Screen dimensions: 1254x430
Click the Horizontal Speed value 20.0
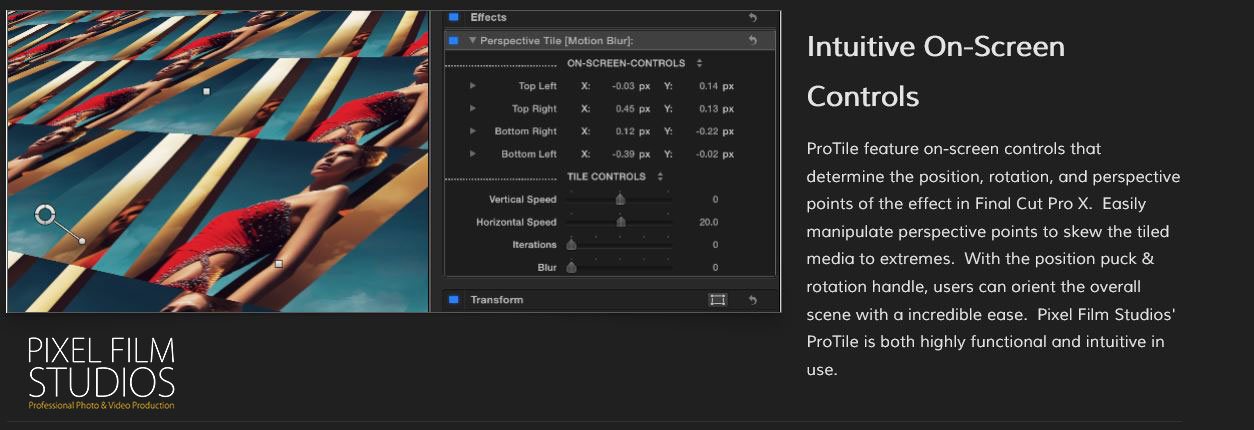click(708, 222)
